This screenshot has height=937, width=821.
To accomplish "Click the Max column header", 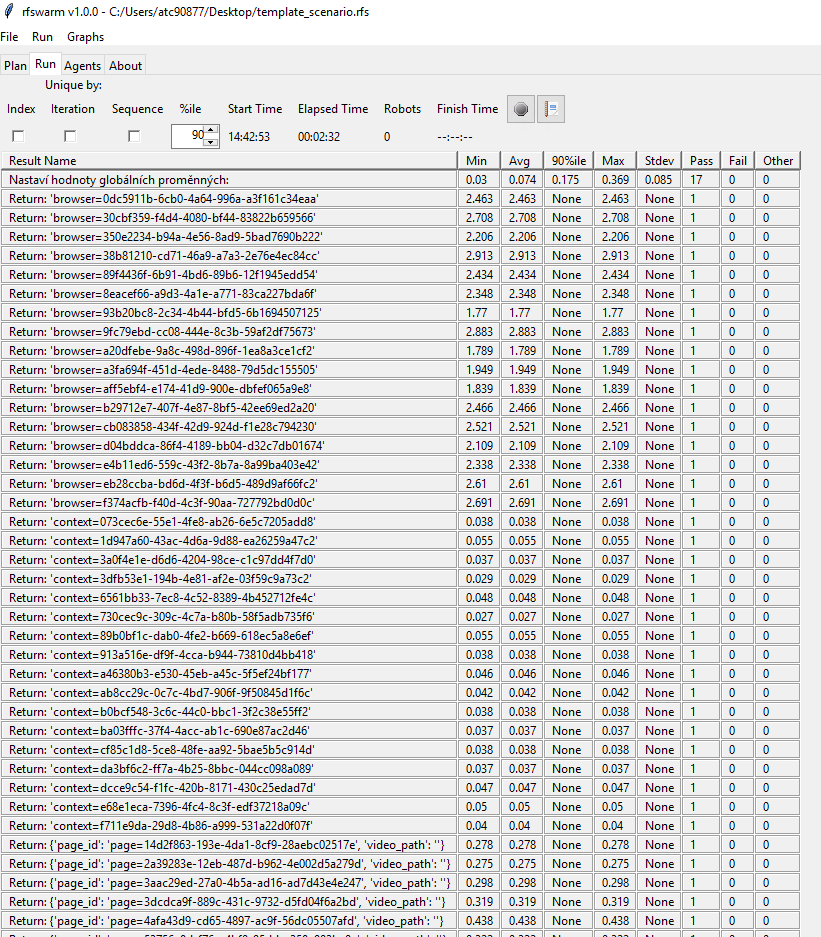I will coord(615,161).
